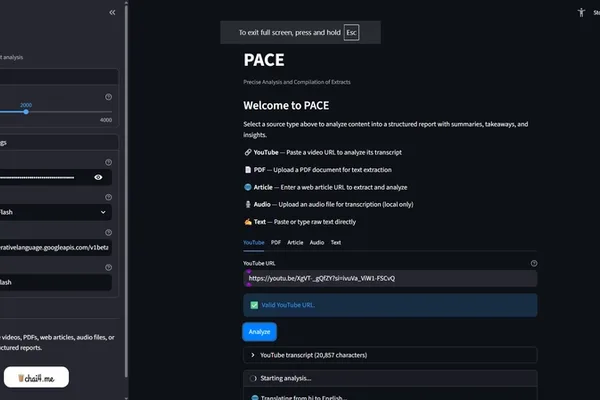Expand the YouTube transcript (20,857 characters) section
The width and height of the screenshot is (600, 400).
click(x=390, y=355)
